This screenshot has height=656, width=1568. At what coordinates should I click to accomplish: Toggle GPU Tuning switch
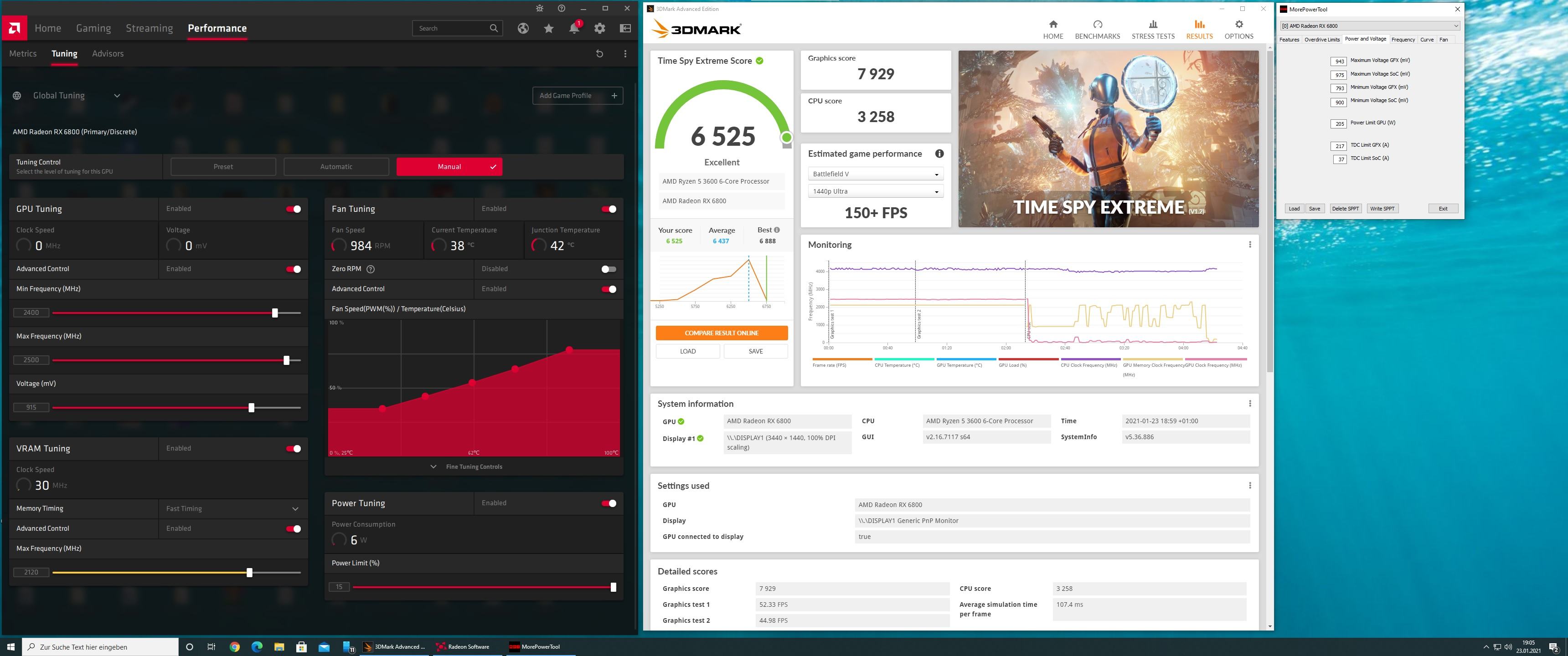coord(294,210)
